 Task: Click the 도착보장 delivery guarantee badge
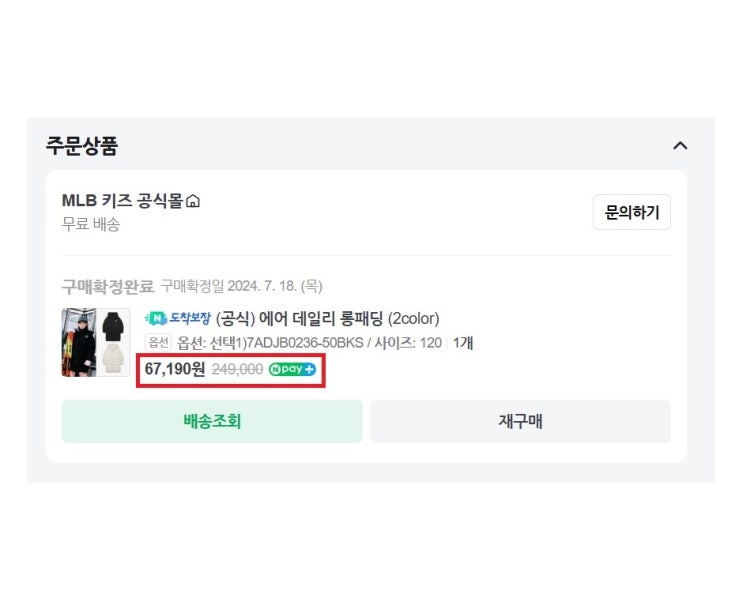click(177, 319)
